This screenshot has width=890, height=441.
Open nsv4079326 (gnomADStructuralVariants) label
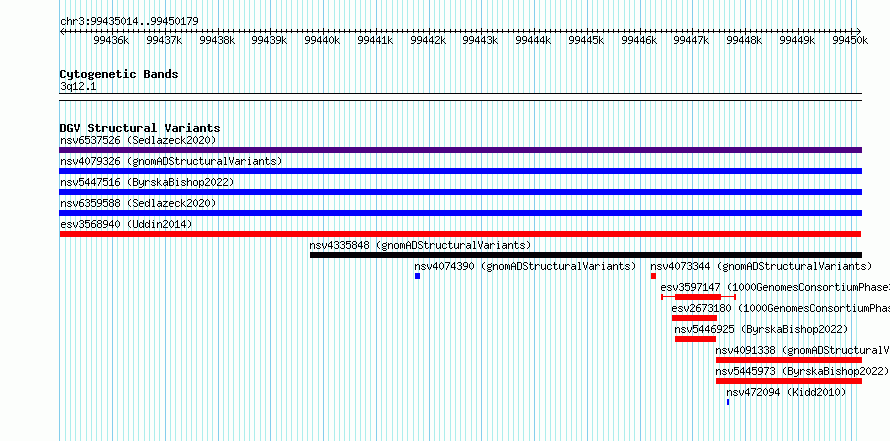pos(171,161)
